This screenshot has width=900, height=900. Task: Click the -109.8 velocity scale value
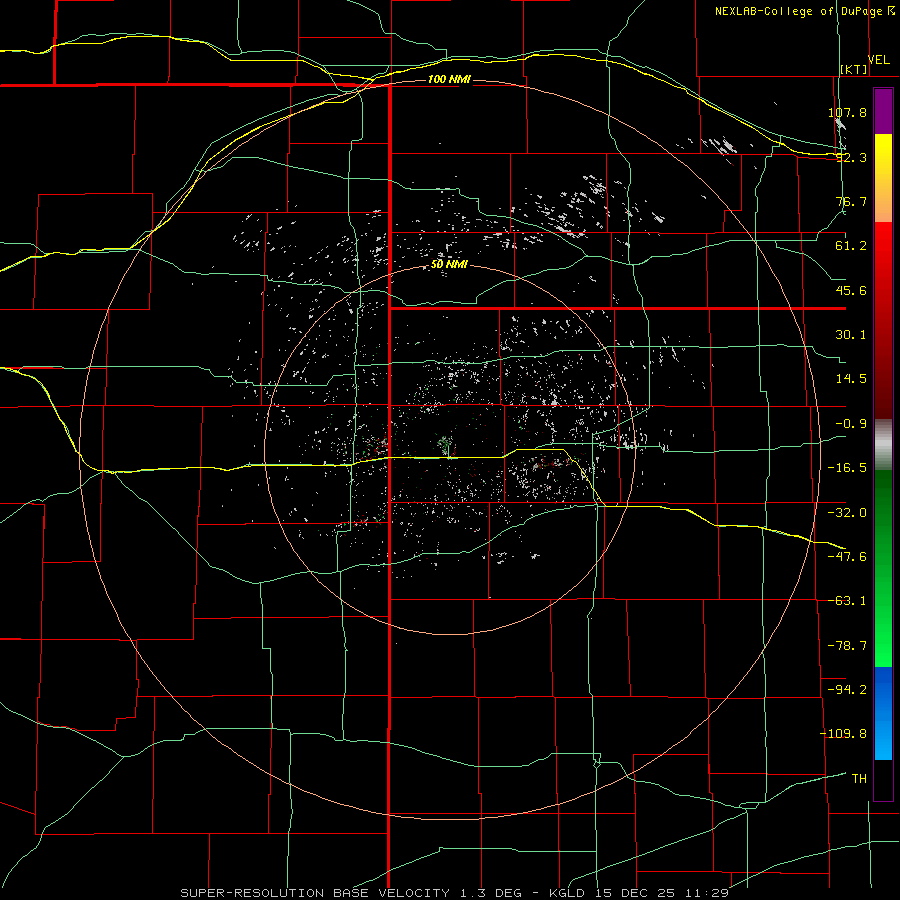pos(843,734)
